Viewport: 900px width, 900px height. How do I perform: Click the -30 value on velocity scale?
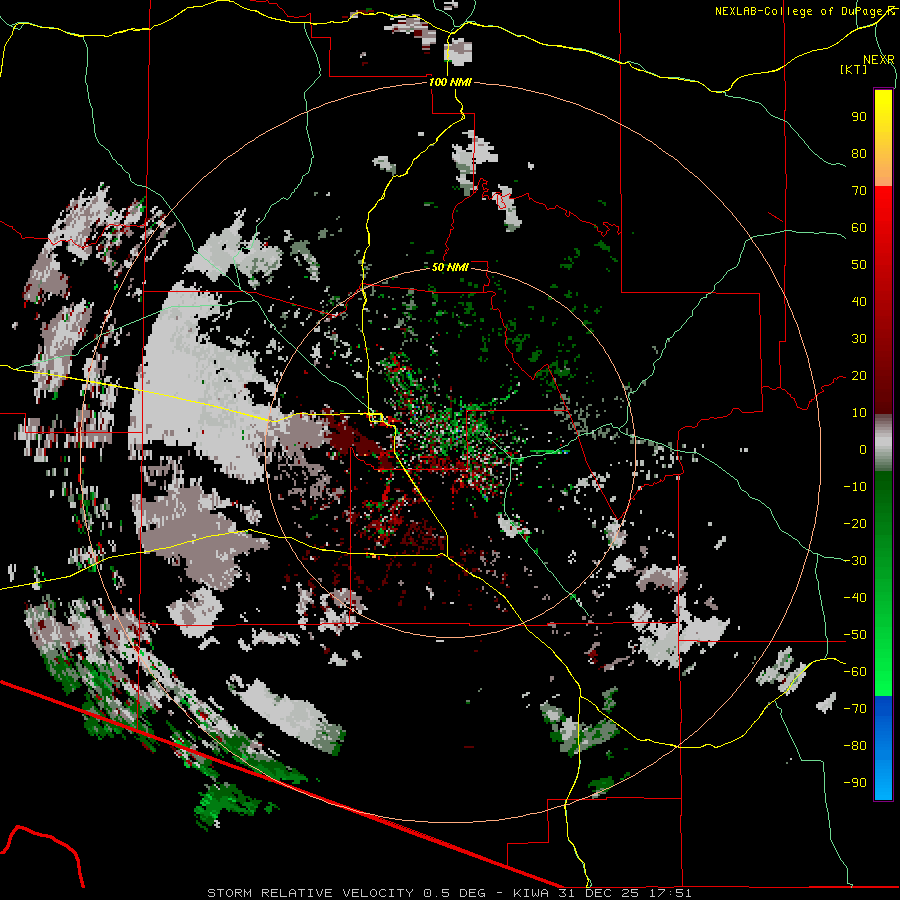(855, 561)
